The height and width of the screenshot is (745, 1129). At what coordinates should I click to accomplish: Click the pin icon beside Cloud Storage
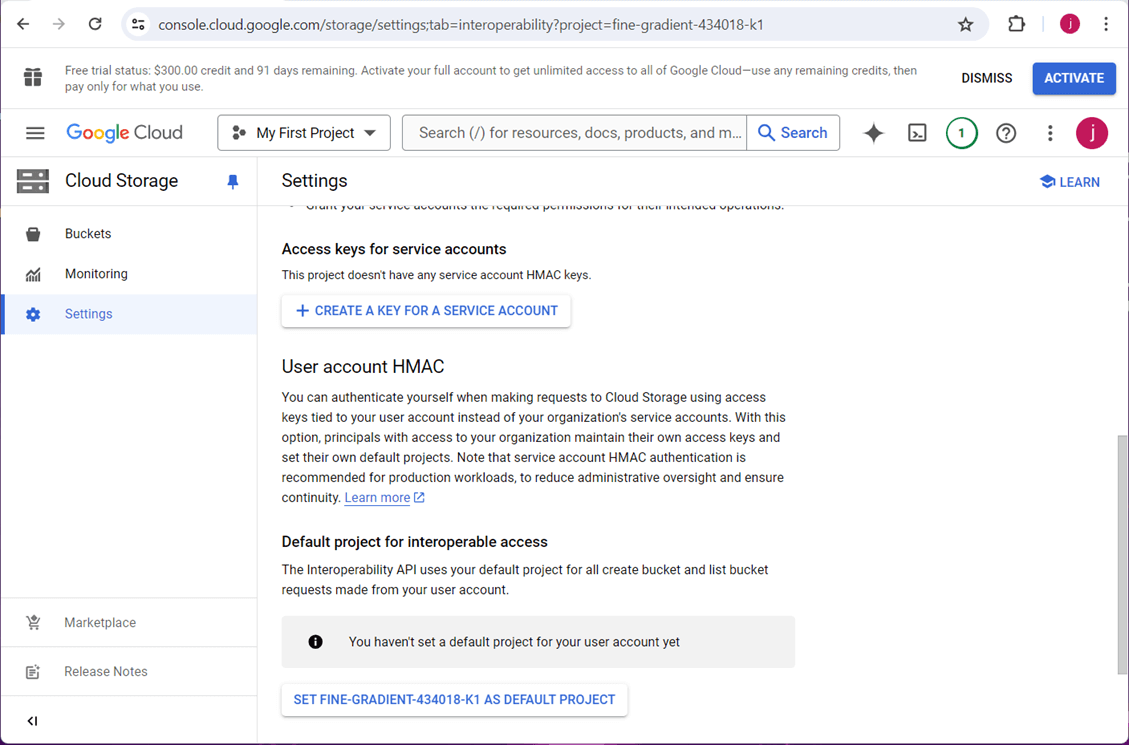233,182
